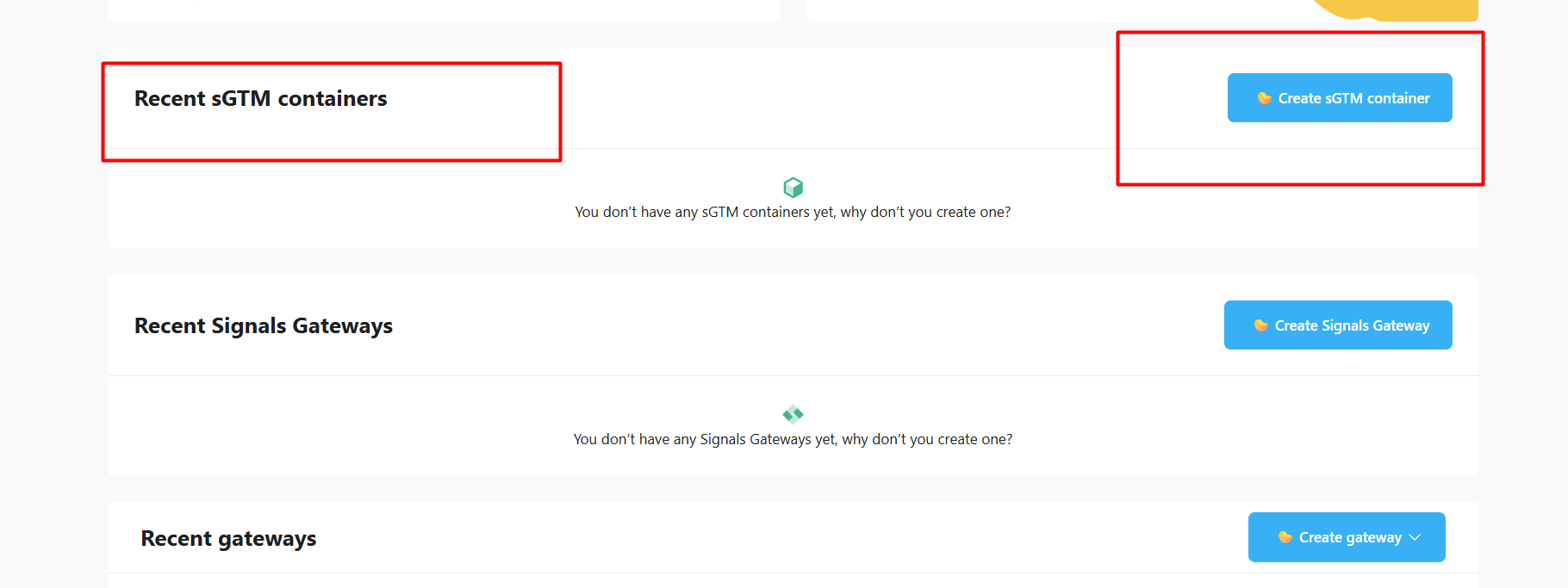Click the yellow icon inside Create sGTM container
Image resolution: width=1568 pixels, height=588 pixels.
(x=1264, y=98)
